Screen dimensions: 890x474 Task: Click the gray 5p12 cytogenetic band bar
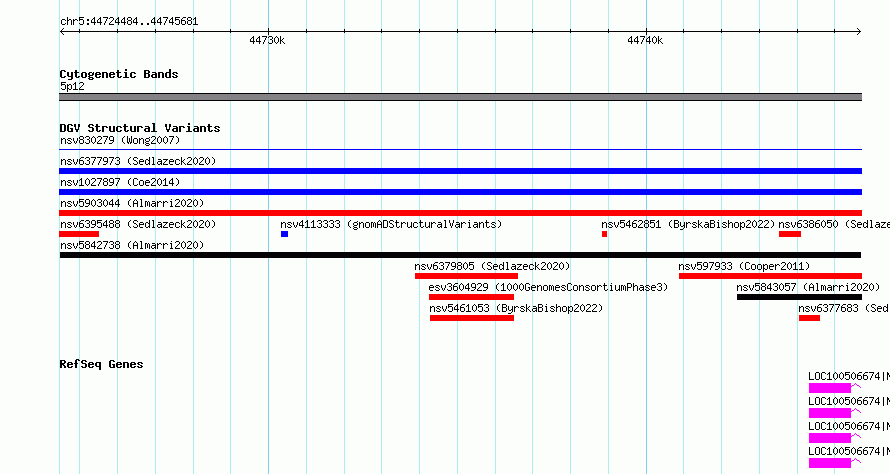(460, 97)
